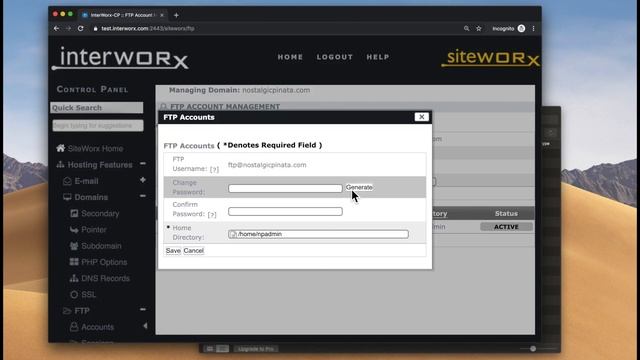
Task: Click the SiteWorx logo
Action: 490,58
